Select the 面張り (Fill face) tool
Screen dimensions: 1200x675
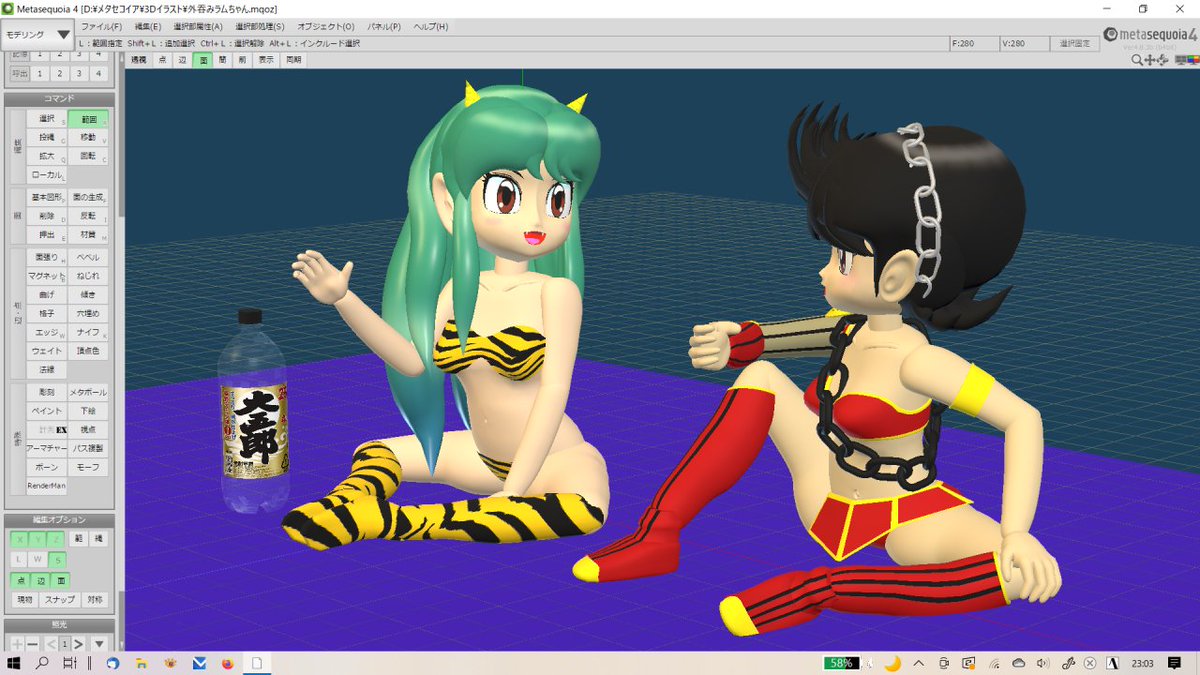(x=46, y=257)
